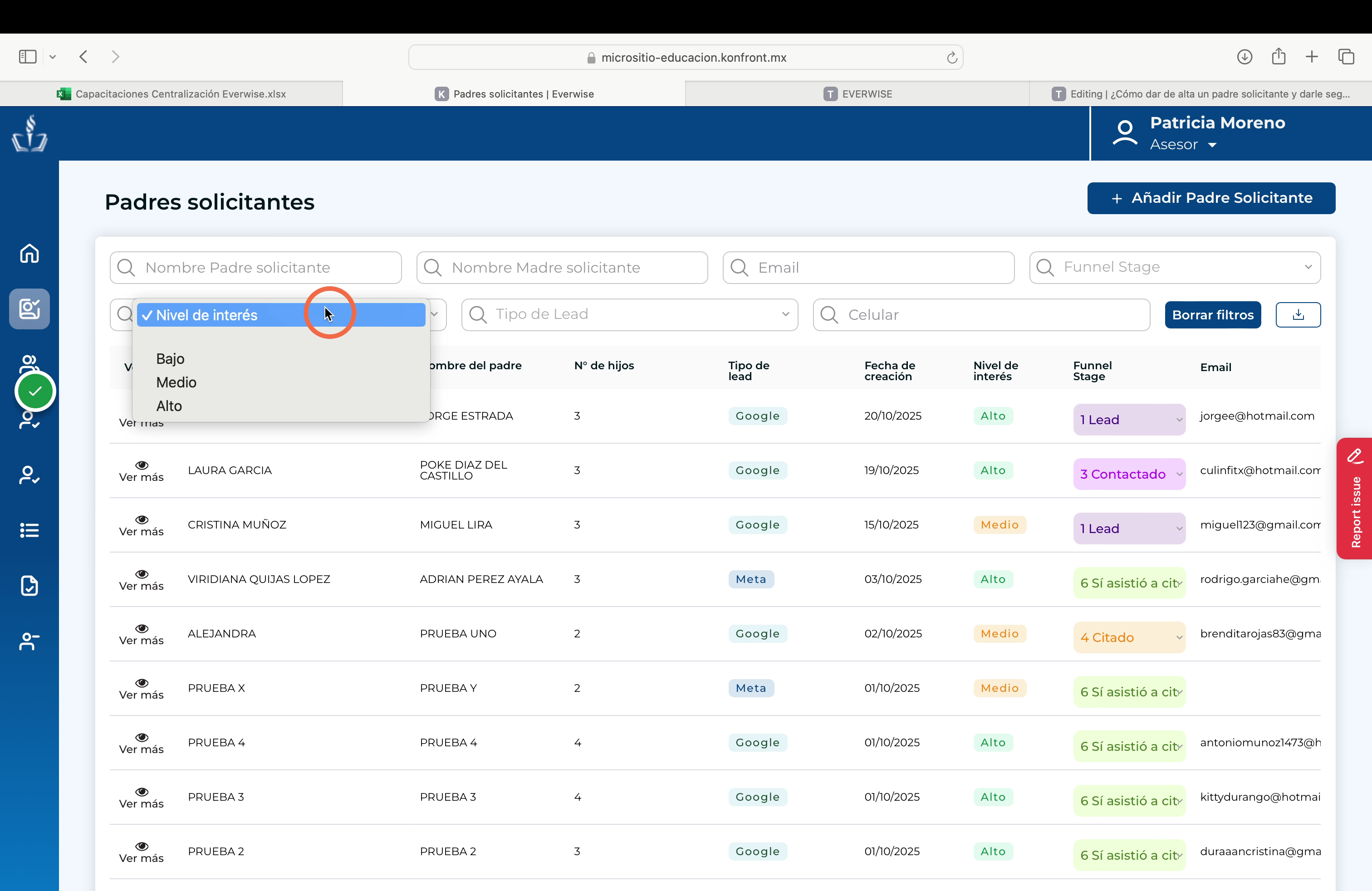The image size is (1372, 891).
Task: Select Medio in interest level list
Action: [x=176, y=382]
